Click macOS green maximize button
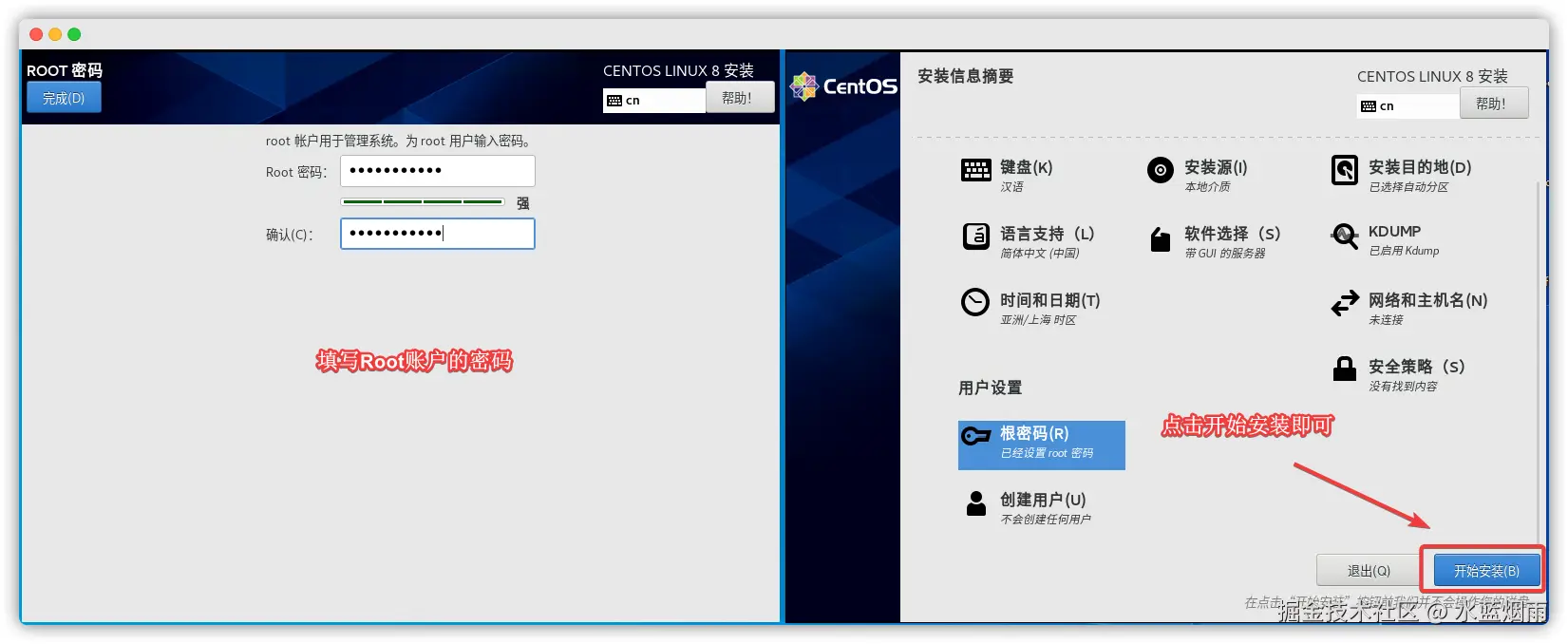Image resolution: width=1568 pixels, height=644 pixels. point(74,34)
